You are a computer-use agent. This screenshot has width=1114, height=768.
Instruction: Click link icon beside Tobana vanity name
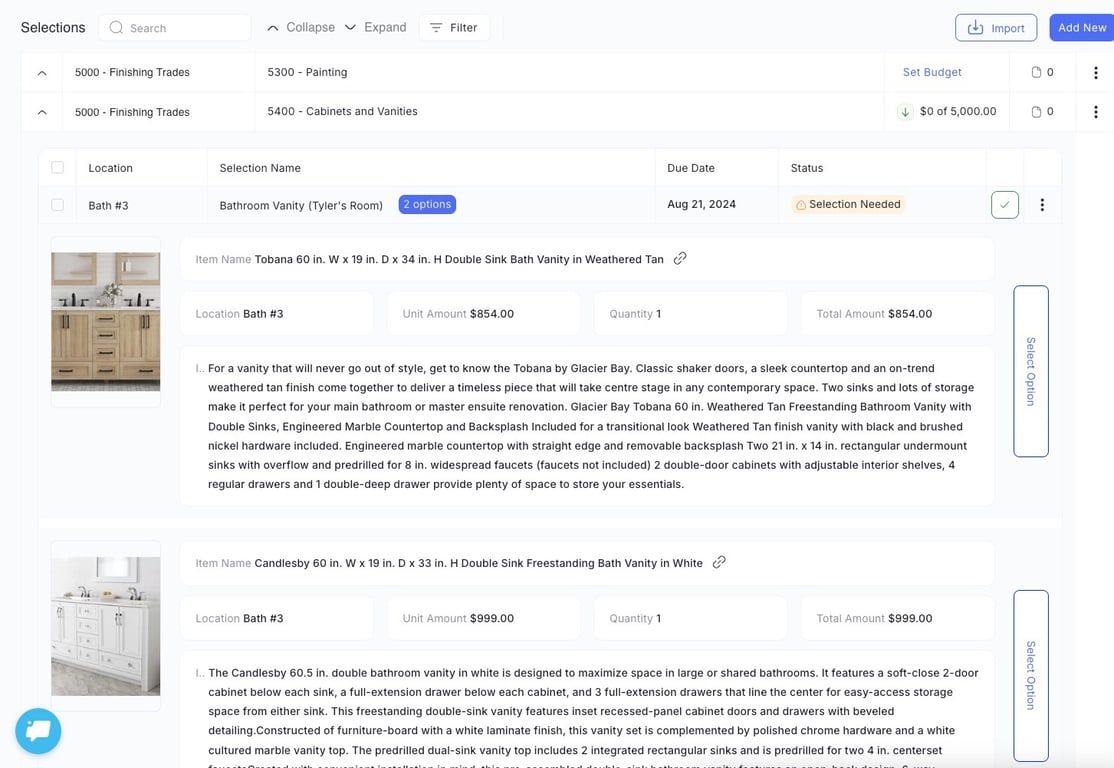tap(680, 259)
